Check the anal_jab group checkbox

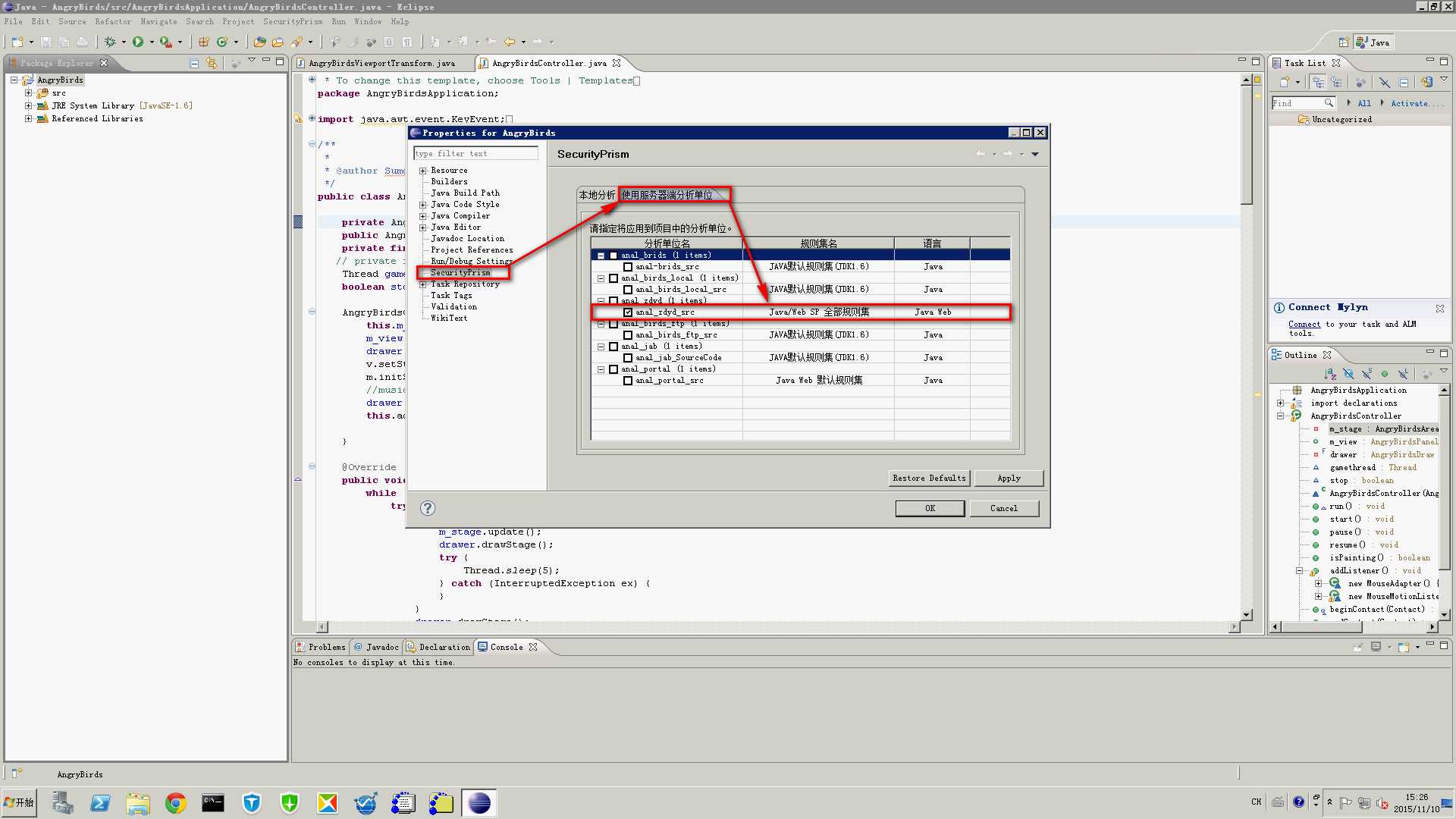click(x=613, y=347)
